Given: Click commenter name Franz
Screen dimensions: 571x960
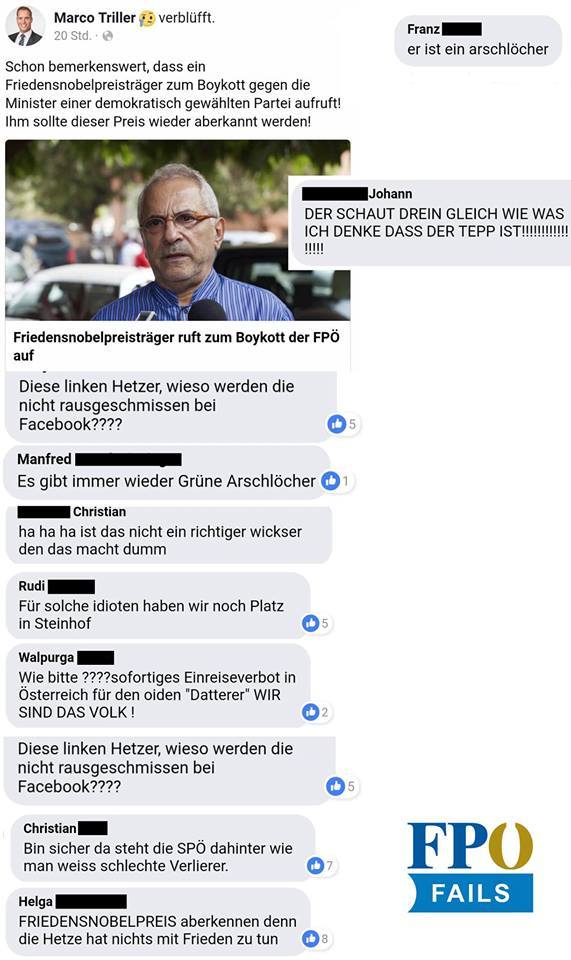Looking at the screenshot, I should (x=424, y=29).
